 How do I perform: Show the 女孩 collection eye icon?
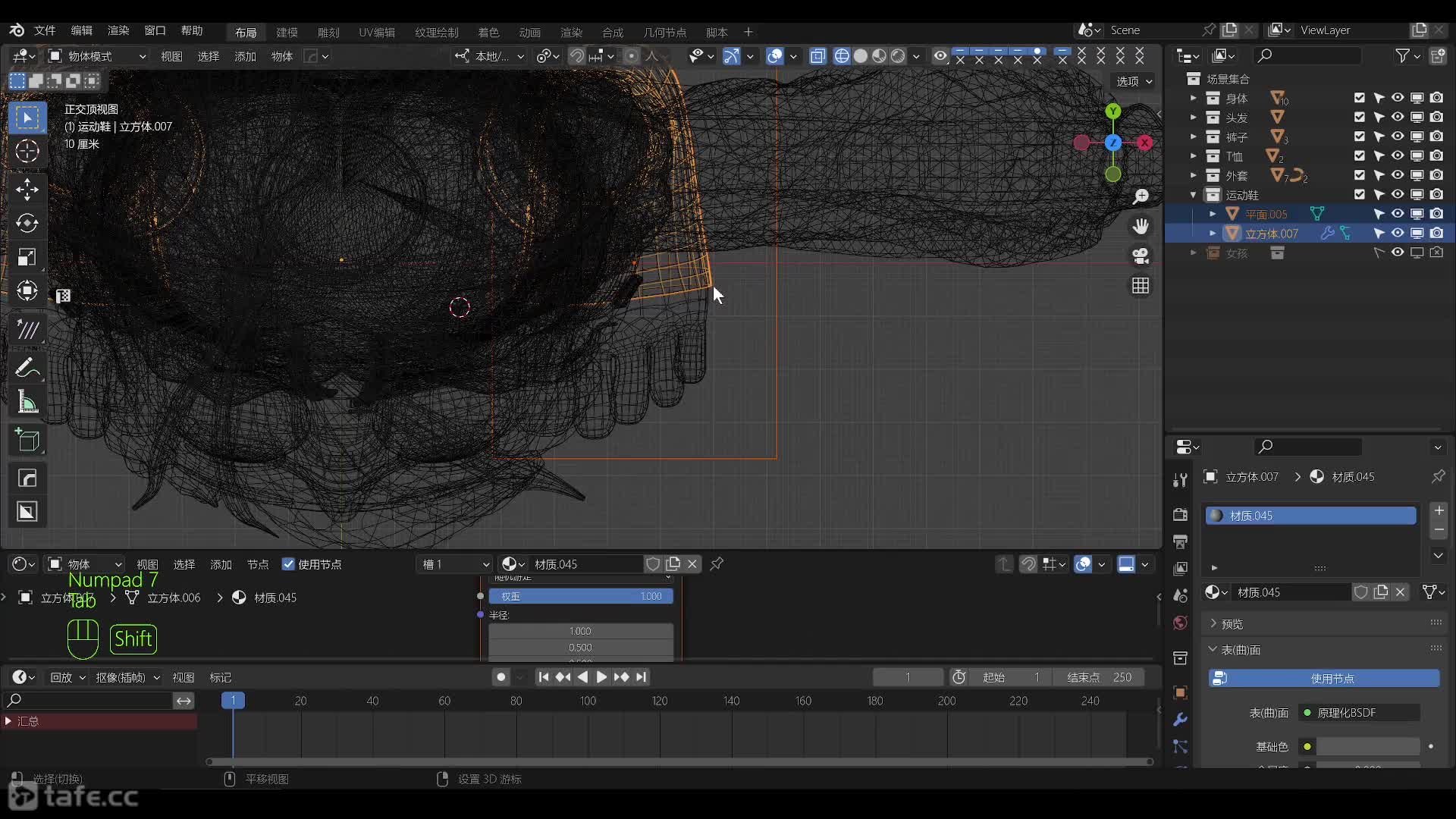1398,253
